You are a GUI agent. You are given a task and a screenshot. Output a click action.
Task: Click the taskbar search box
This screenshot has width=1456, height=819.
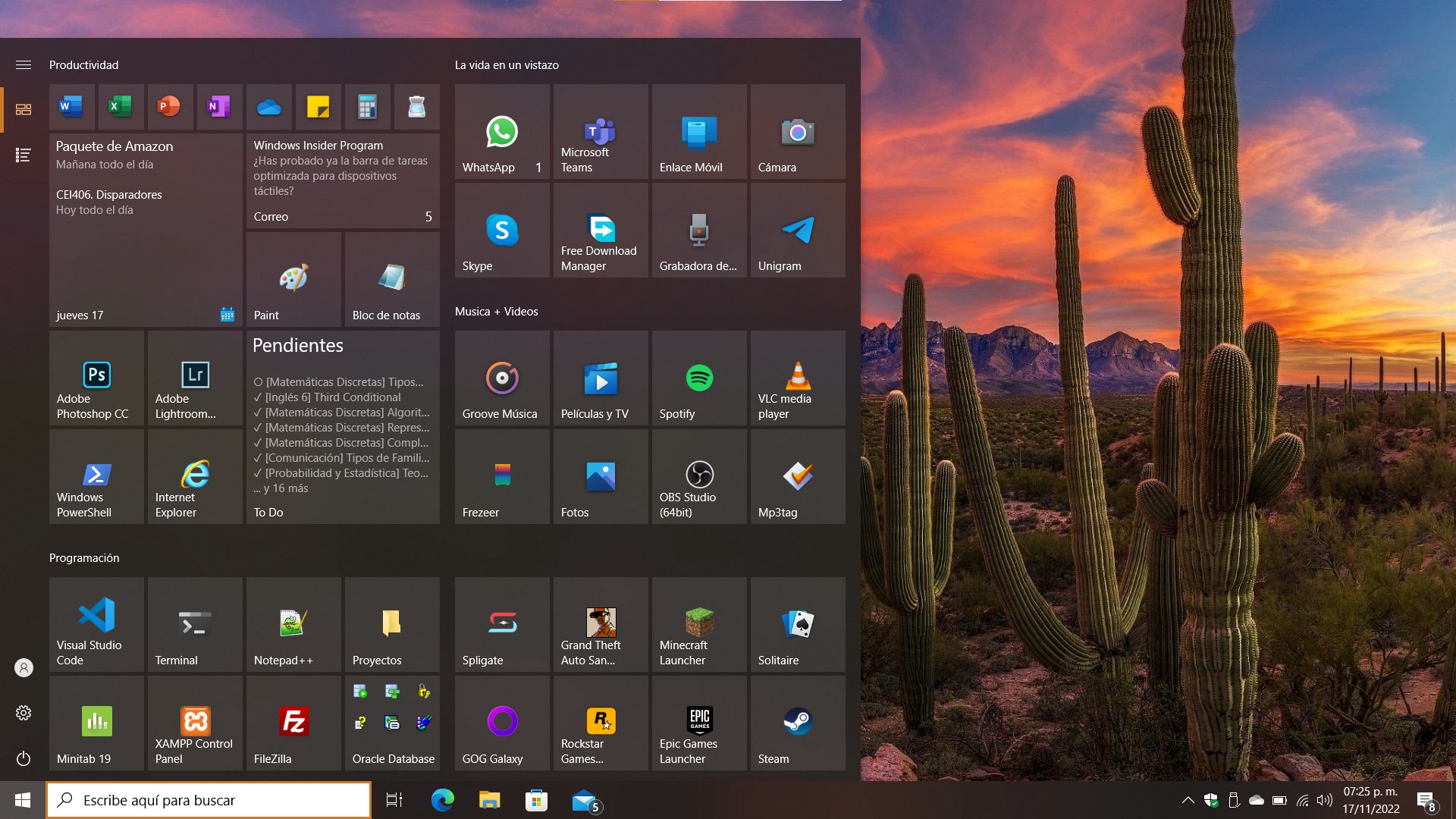[209, 800]
